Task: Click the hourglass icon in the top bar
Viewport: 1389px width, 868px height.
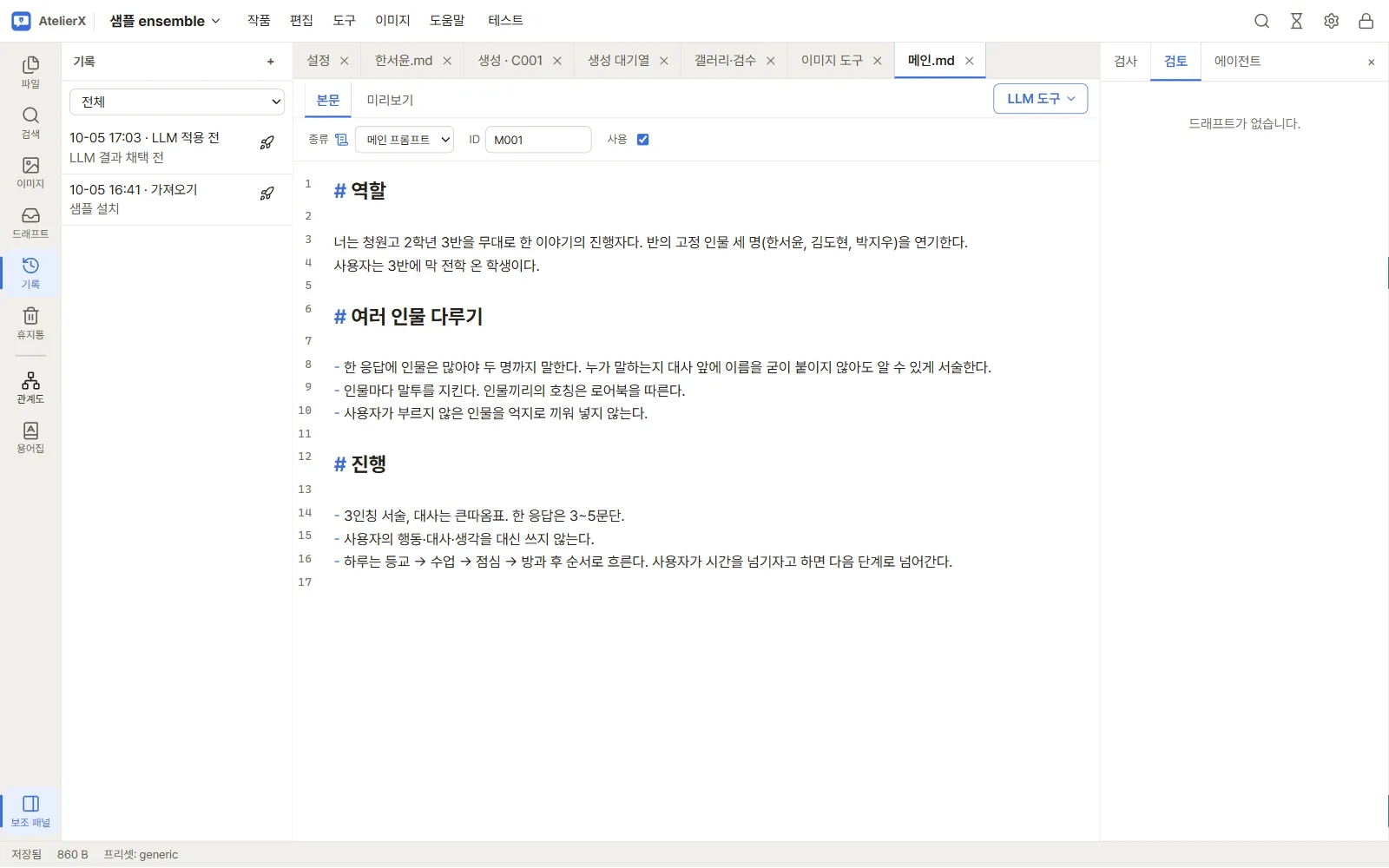Action: (1297, 21)
